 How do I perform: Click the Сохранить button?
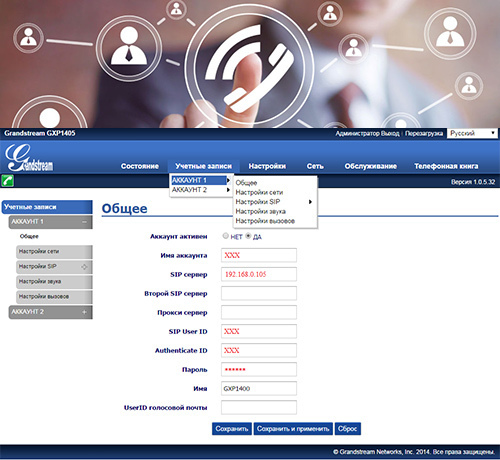[x=232, y=429]
